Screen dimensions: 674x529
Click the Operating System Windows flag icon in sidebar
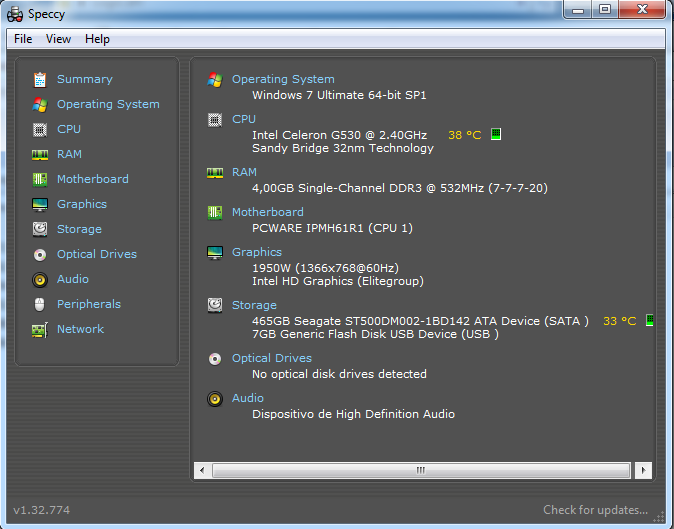(40, 104)
